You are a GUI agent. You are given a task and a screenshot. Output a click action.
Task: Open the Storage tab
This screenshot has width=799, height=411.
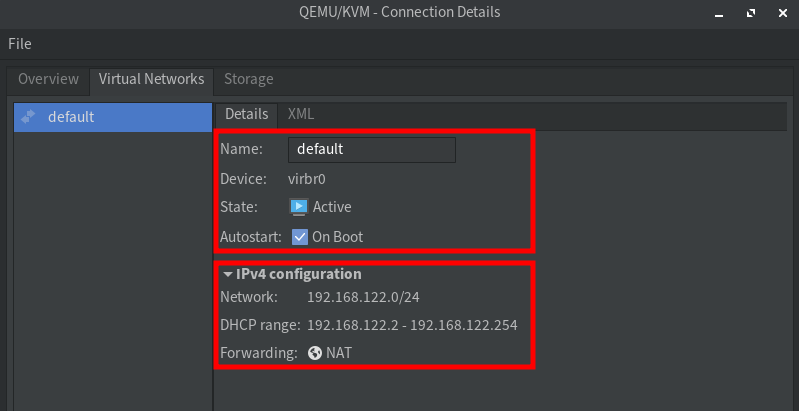click(x=248, y=79)
